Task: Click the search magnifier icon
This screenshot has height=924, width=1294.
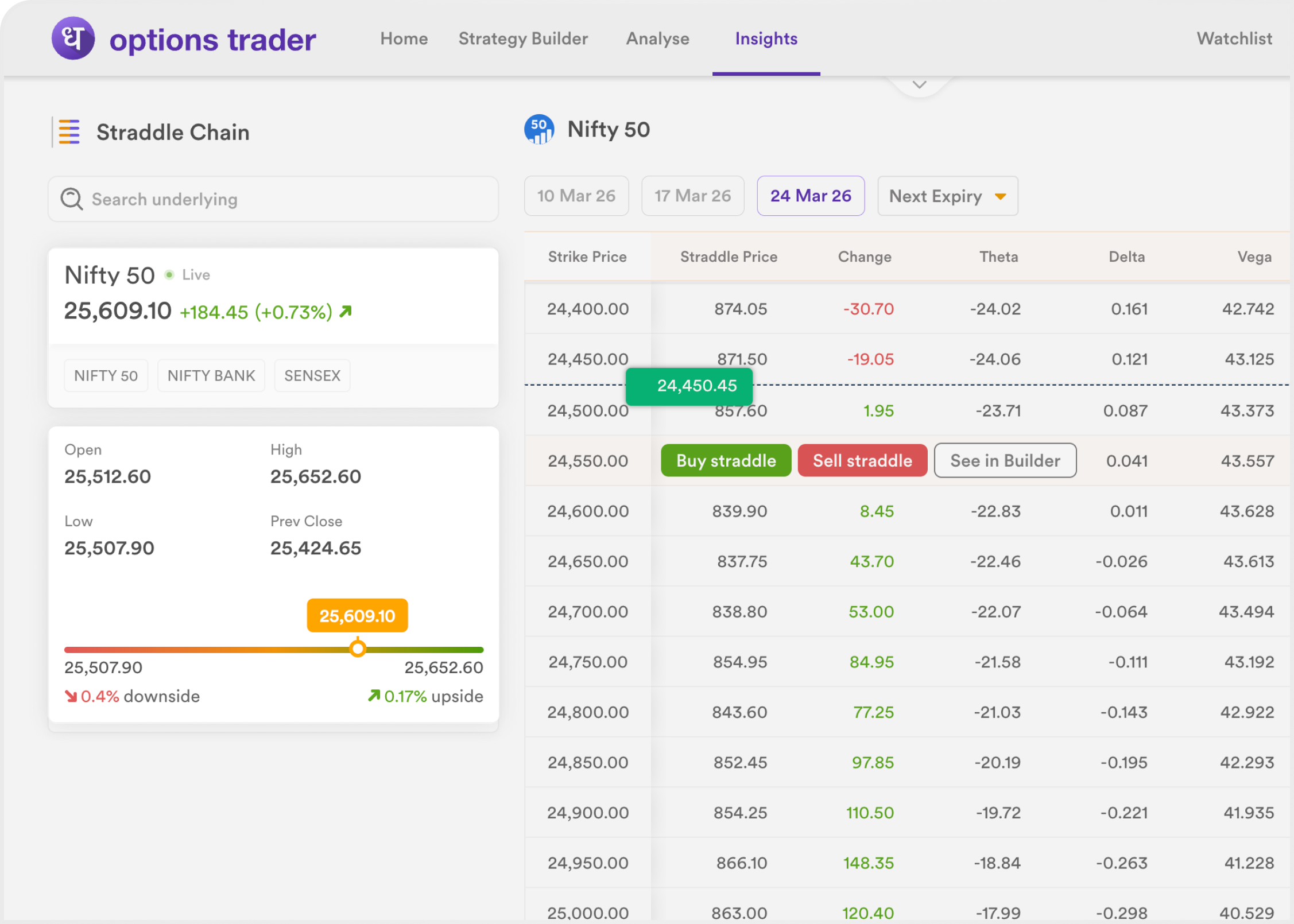Action: coord(72,199)
